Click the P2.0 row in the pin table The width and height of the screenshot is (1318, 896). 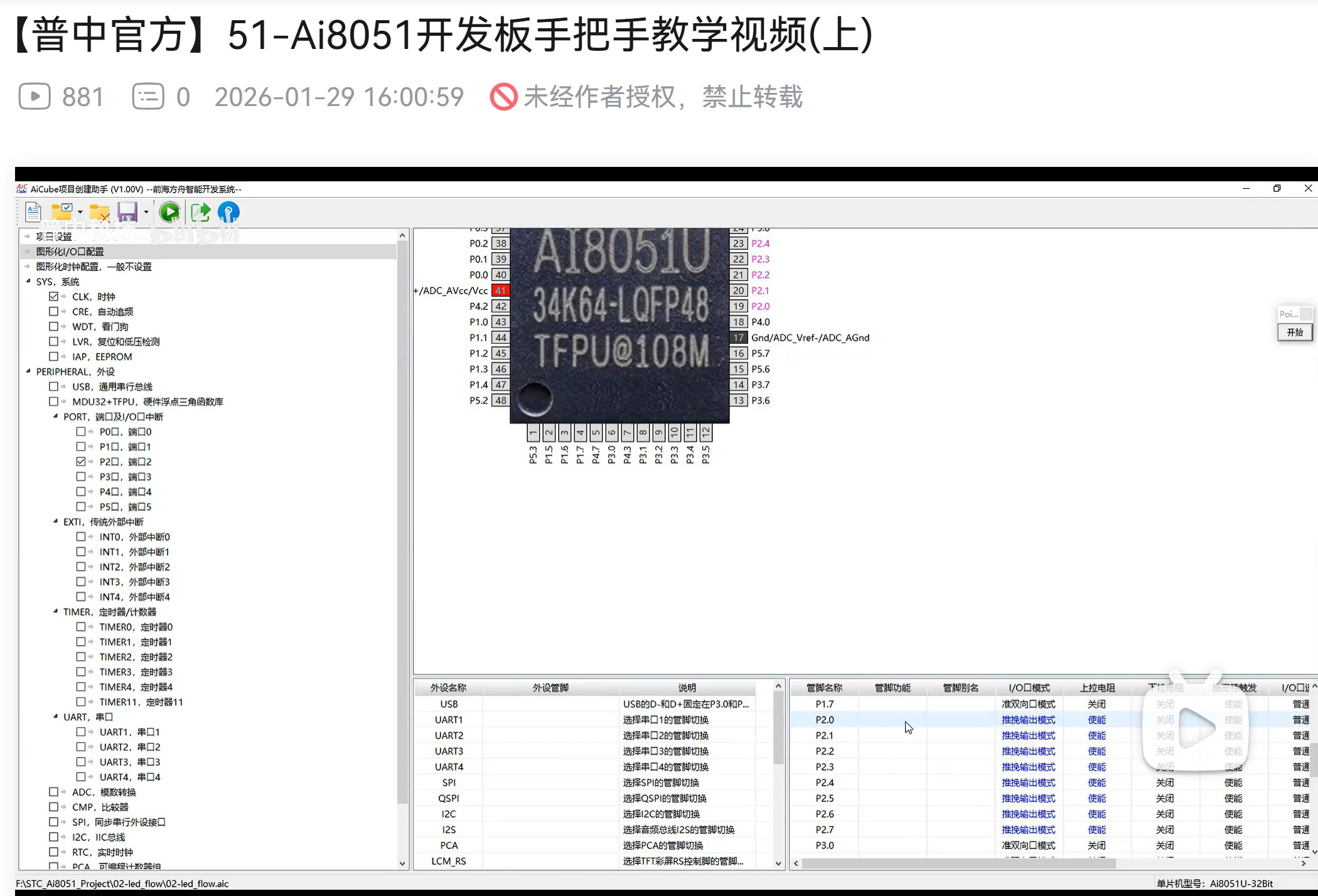[823, 719]
